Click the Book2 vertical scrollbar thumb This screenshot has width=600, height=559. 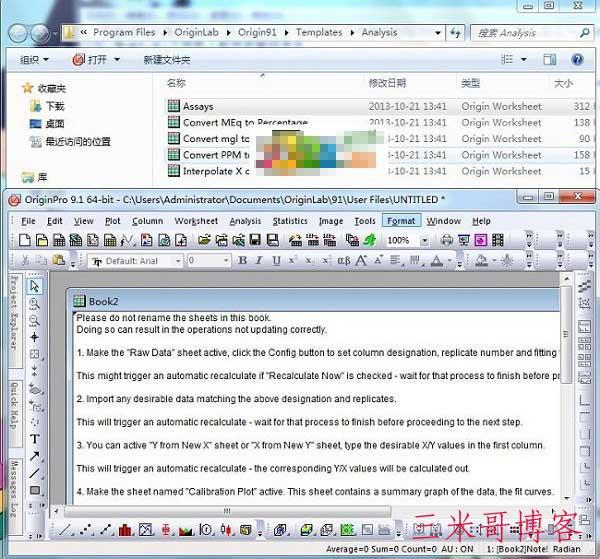pyautogui.click(x=566, y=334)
